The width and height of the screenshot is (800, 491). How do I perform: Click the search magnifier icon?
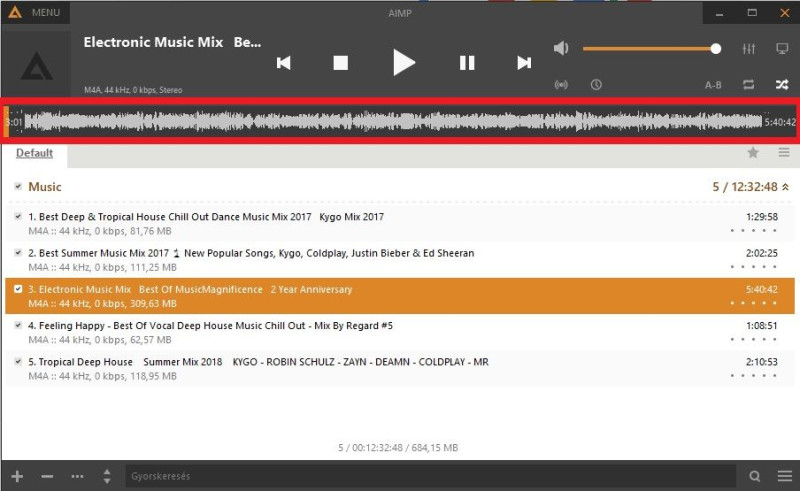coord(755,476)
